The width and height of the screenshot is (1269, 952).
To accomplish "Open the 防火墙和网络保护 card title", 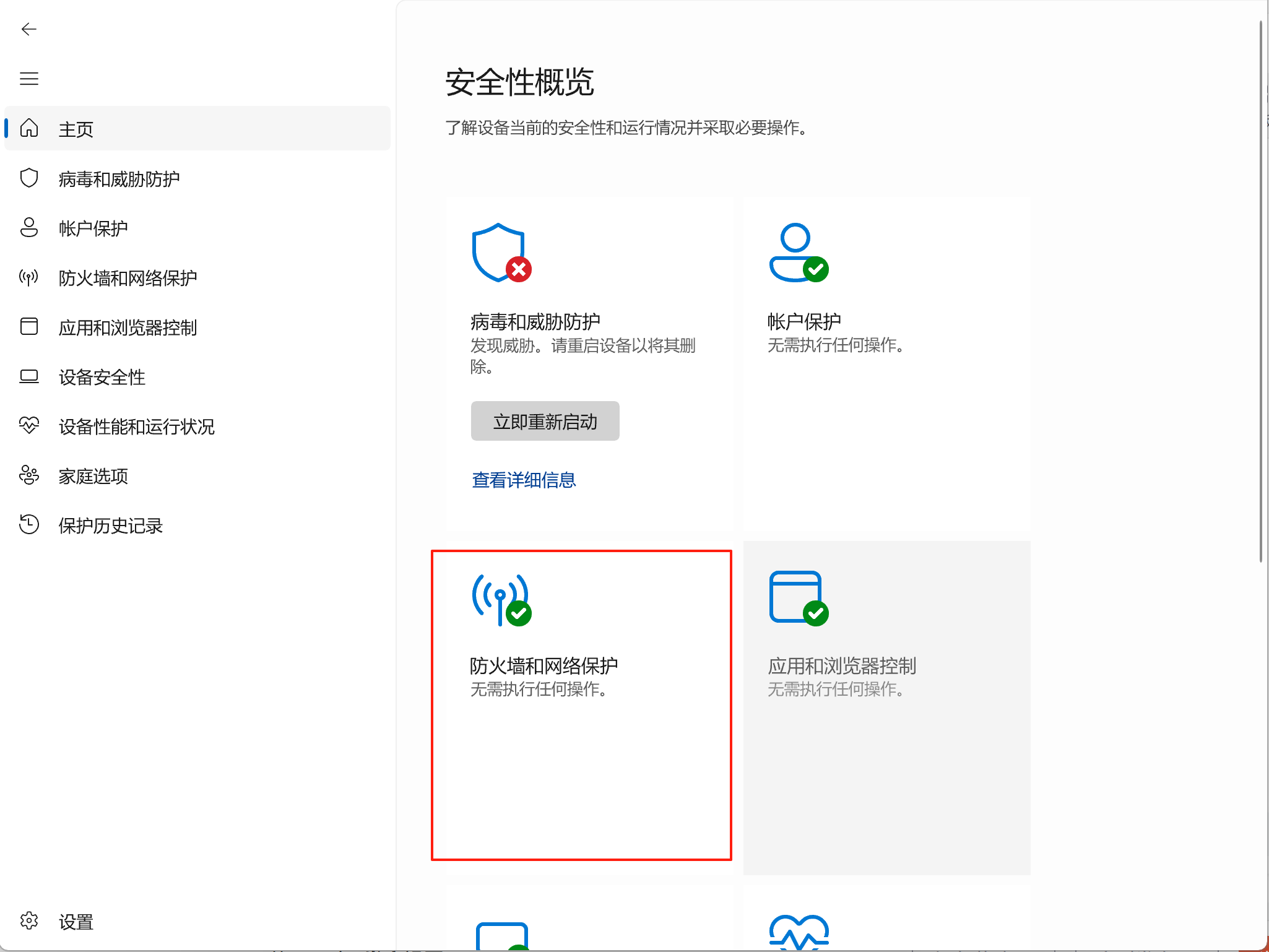I will [544, 665].
